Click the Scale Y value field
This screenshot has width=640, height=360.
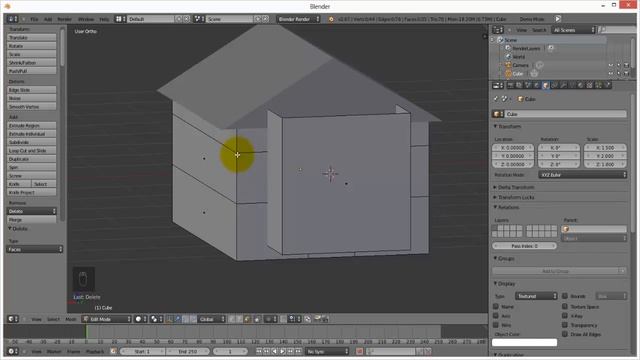pyautogui.click(x=605, y=156)
